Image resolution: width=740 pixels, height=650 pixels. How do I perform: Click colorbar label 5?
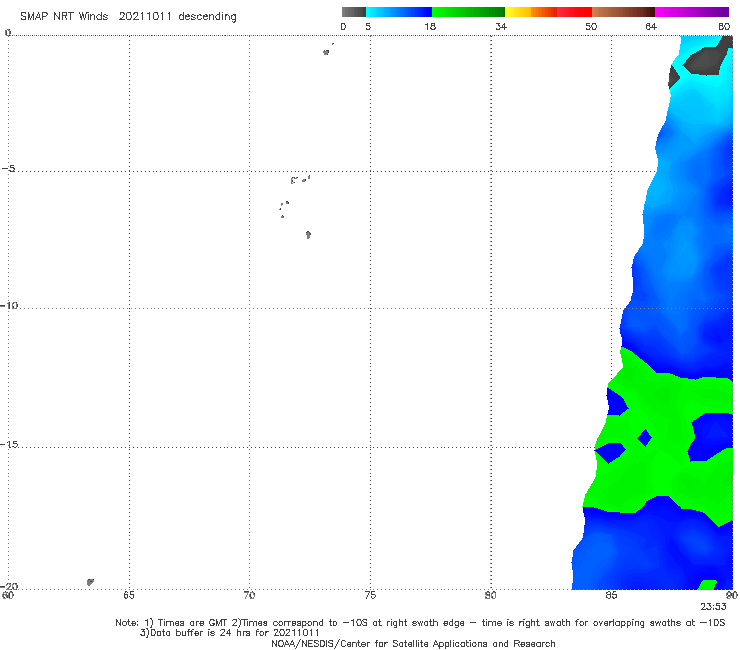(368, 26)
